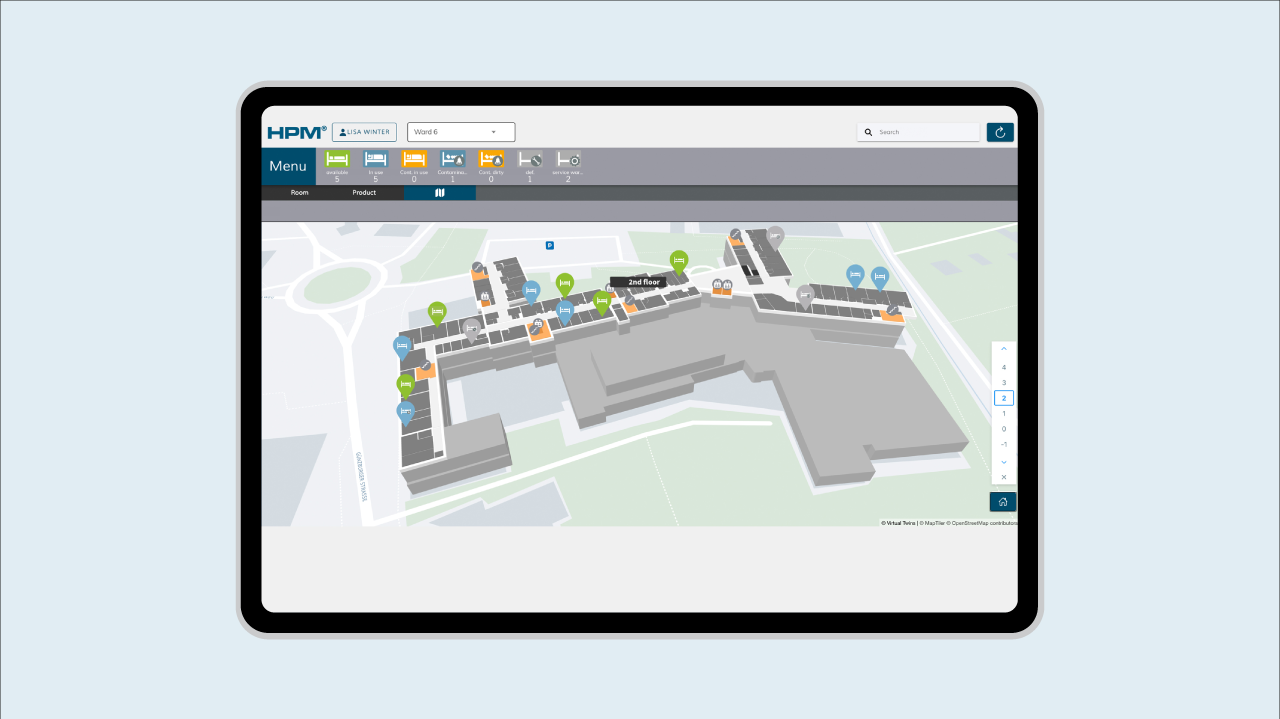The image size is (1280, 719).
Task: Click the Lisa Winter user button
Action: (x=364, y=132)
